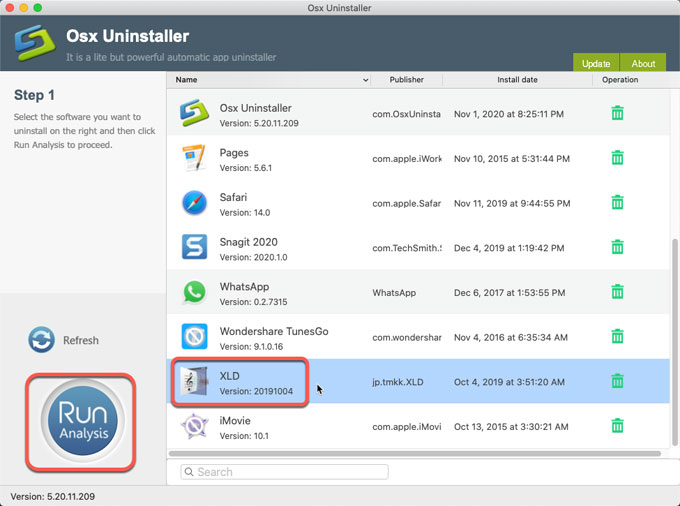Select the XLD app icon

click(x=194, y=381)
